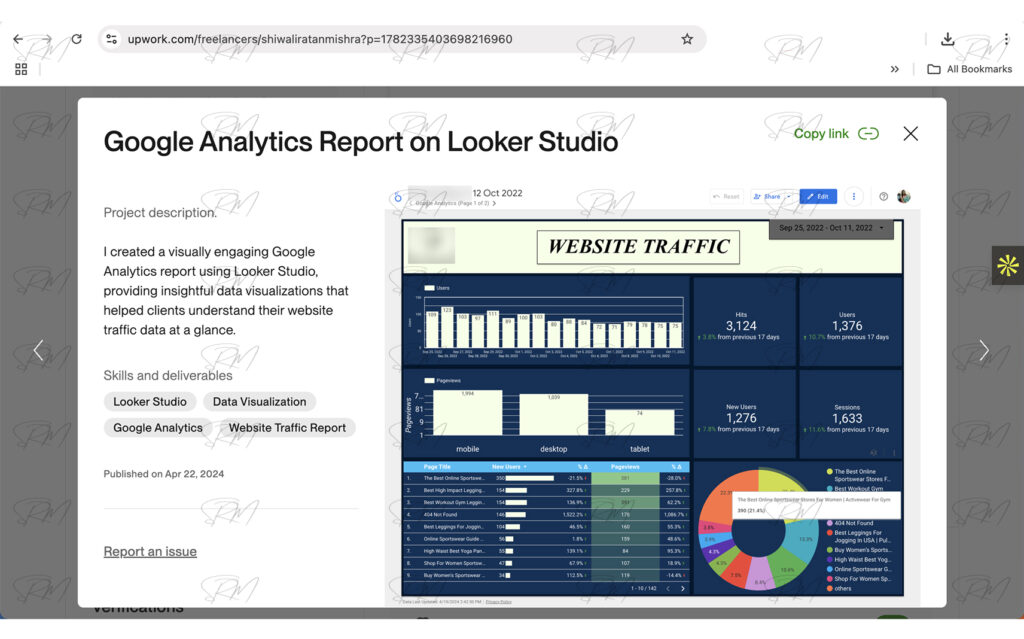Copy link to this portfolio project

(836, 134)
